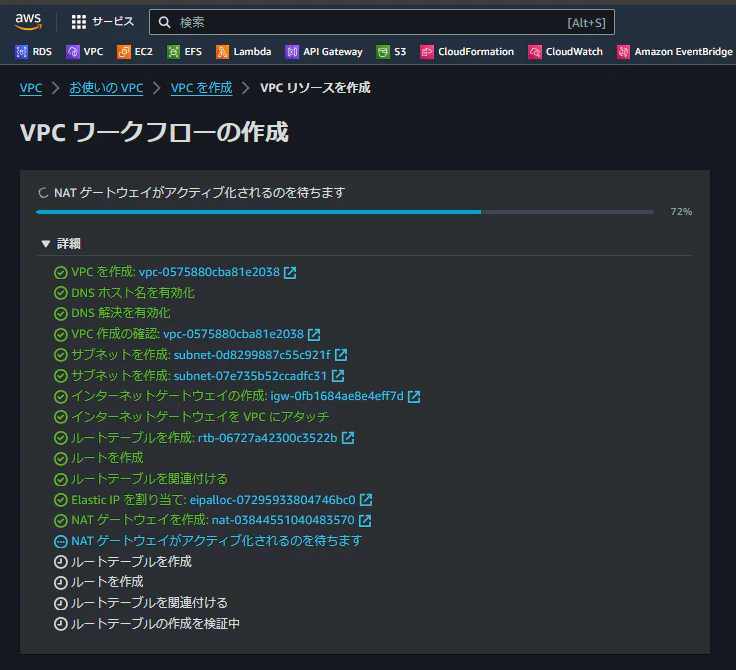Go to VPC breadcrumb link
This screenshot has height=670, width=736.
point(31,88)
